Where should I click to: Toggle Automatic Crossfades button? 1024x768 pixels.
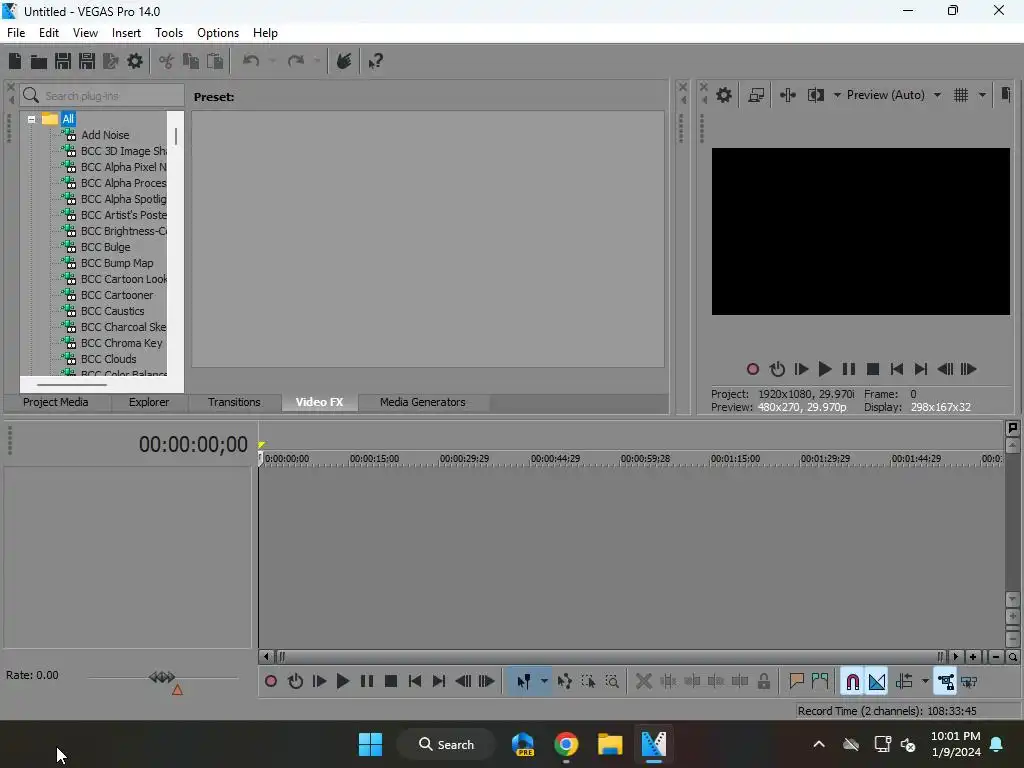(x=877, y=682)
